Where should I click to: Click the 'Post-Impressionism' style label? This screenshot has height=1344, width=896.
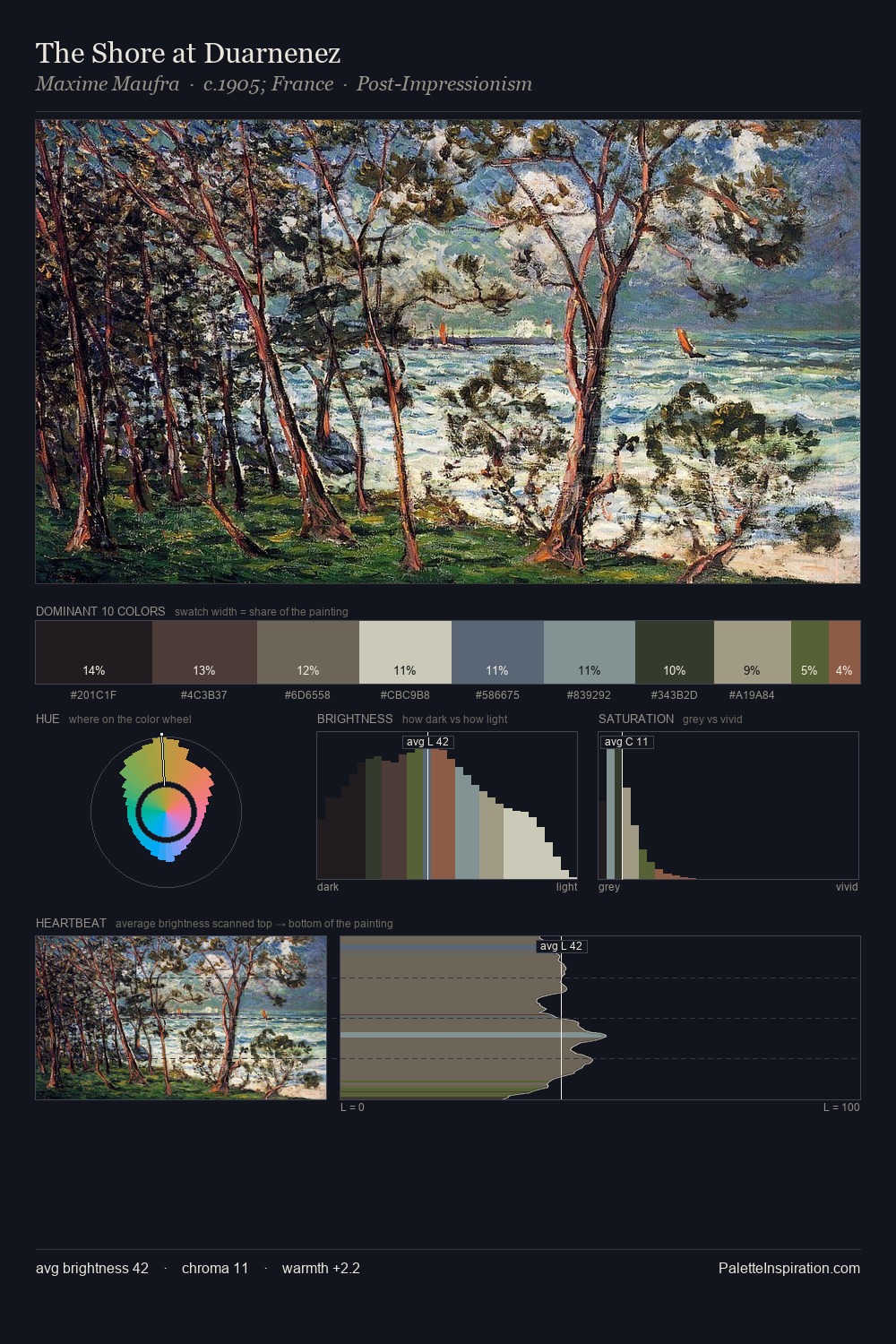[x=444, y=84]
